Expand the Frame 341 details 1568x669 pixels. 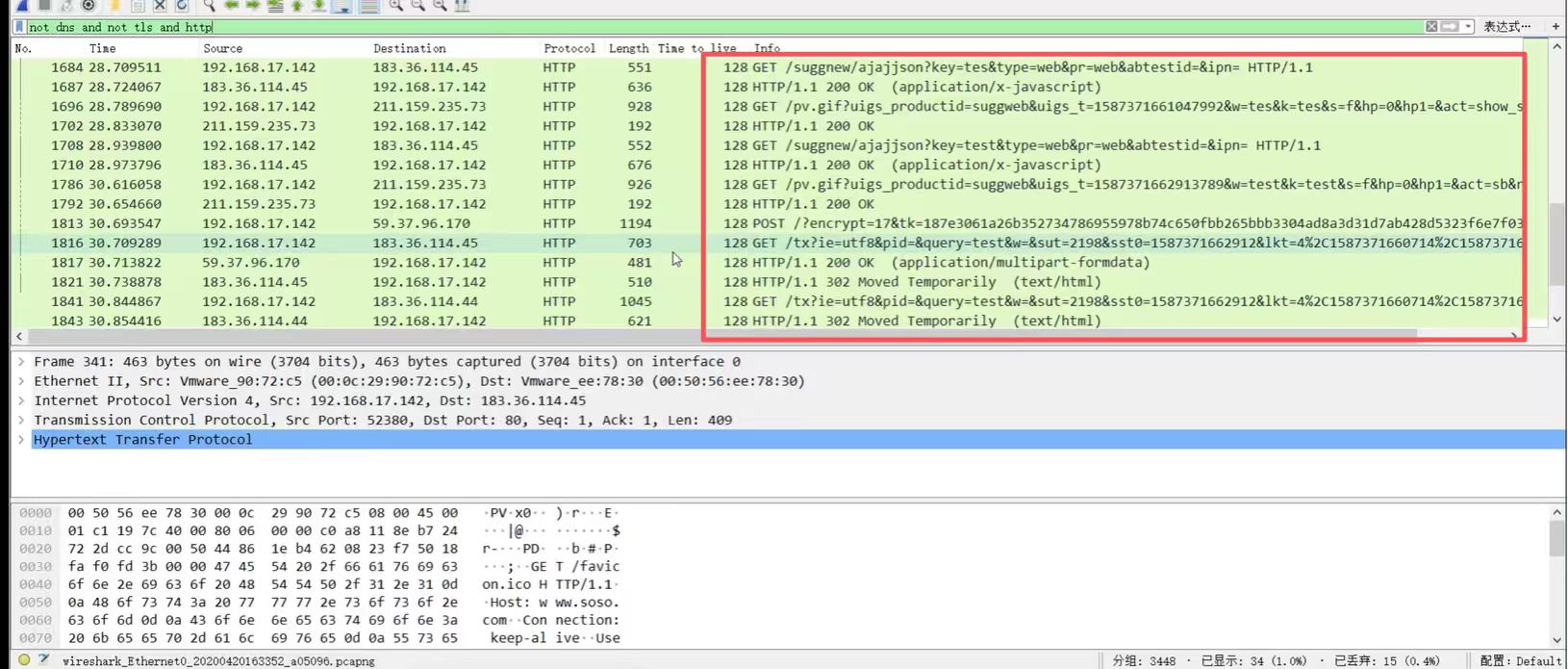[21, 362]
